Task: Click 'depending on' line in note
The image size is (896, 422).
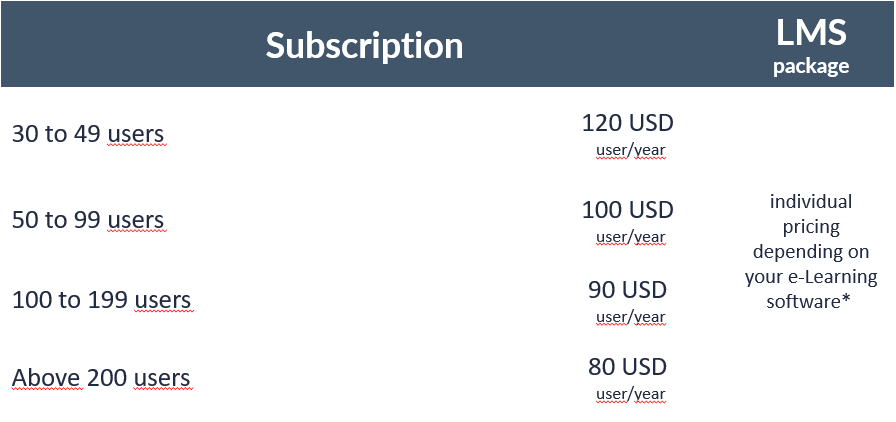Action: pos(811,252)
